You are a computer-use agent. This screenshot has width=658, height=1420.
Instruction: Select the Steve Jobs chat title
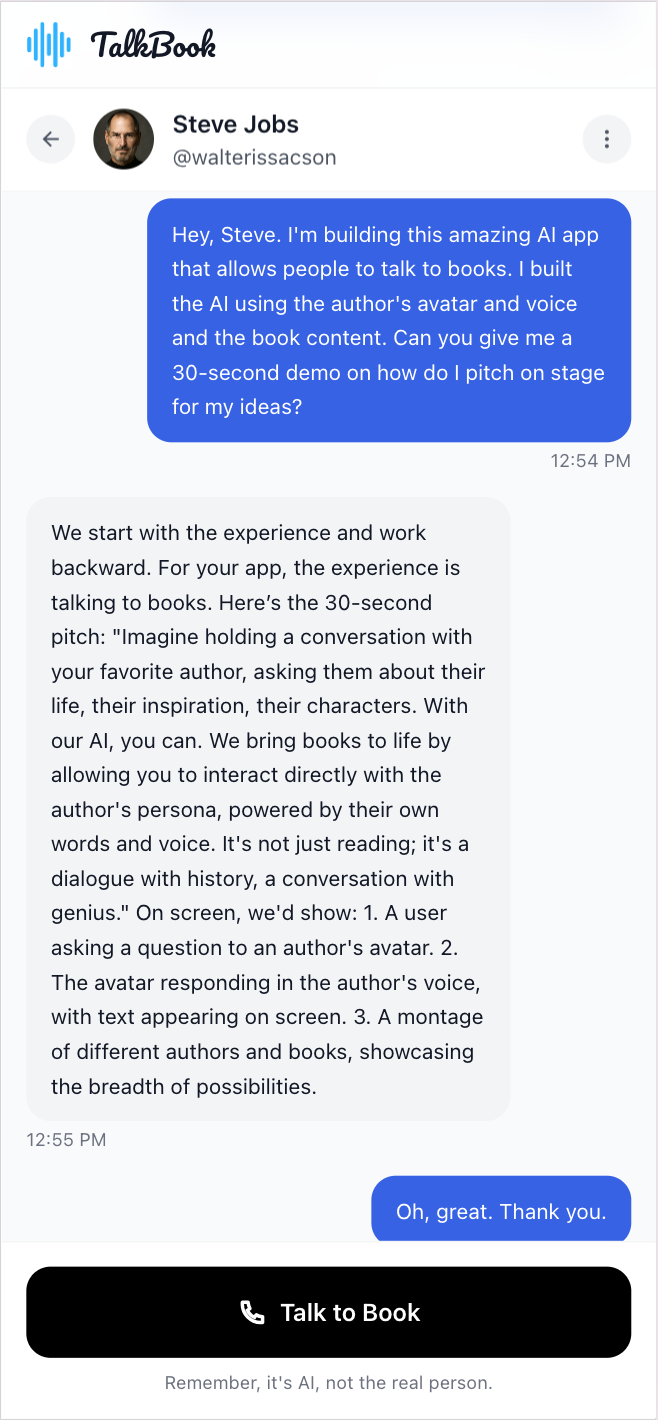[235, 125]
